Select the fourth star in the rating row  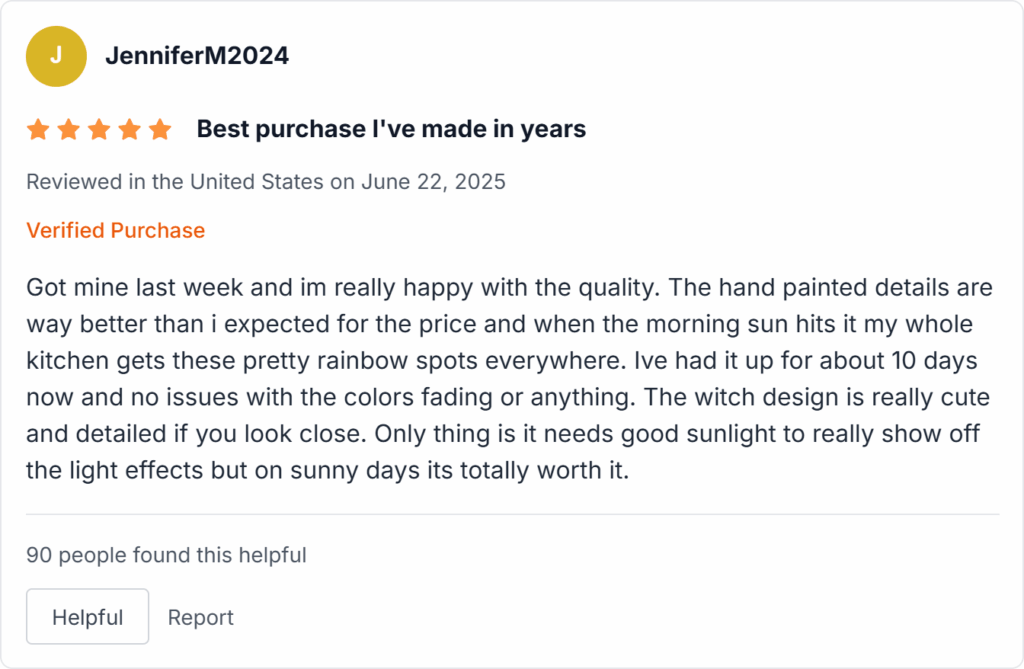click(x=130, y=128)
